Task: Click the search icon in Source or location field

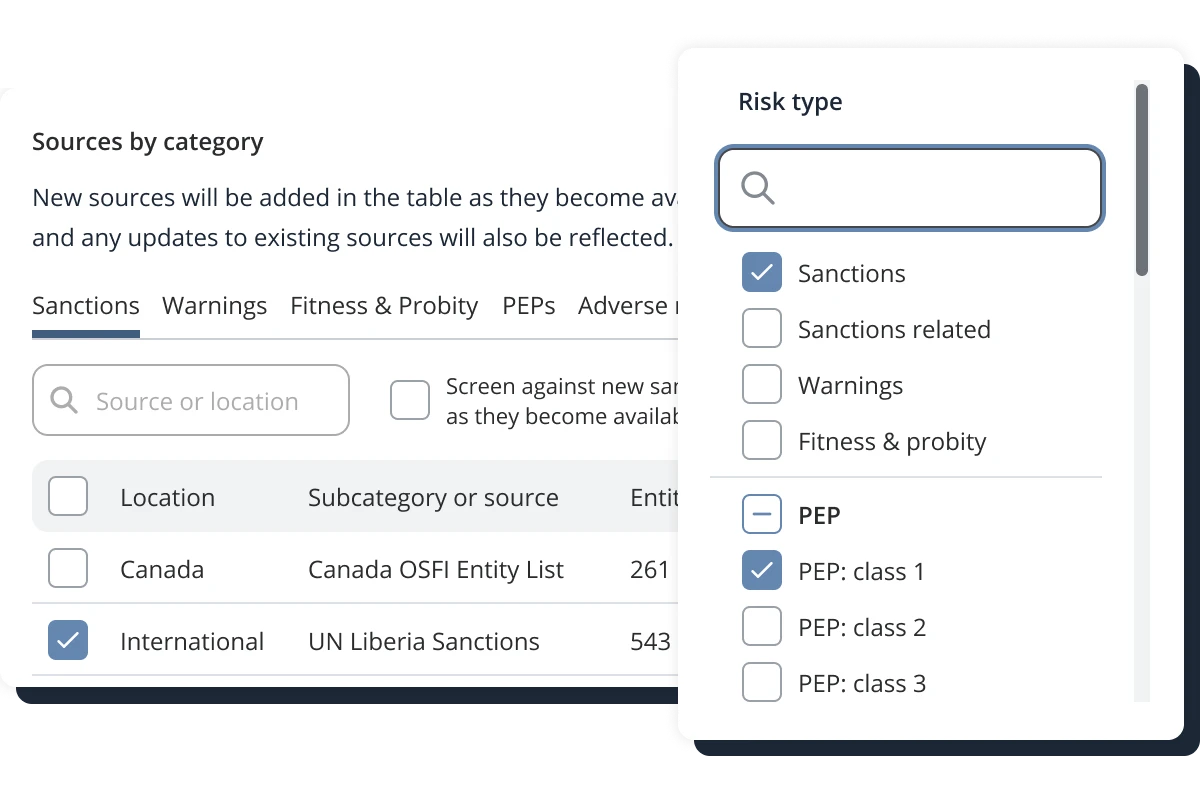Action: 64,401
